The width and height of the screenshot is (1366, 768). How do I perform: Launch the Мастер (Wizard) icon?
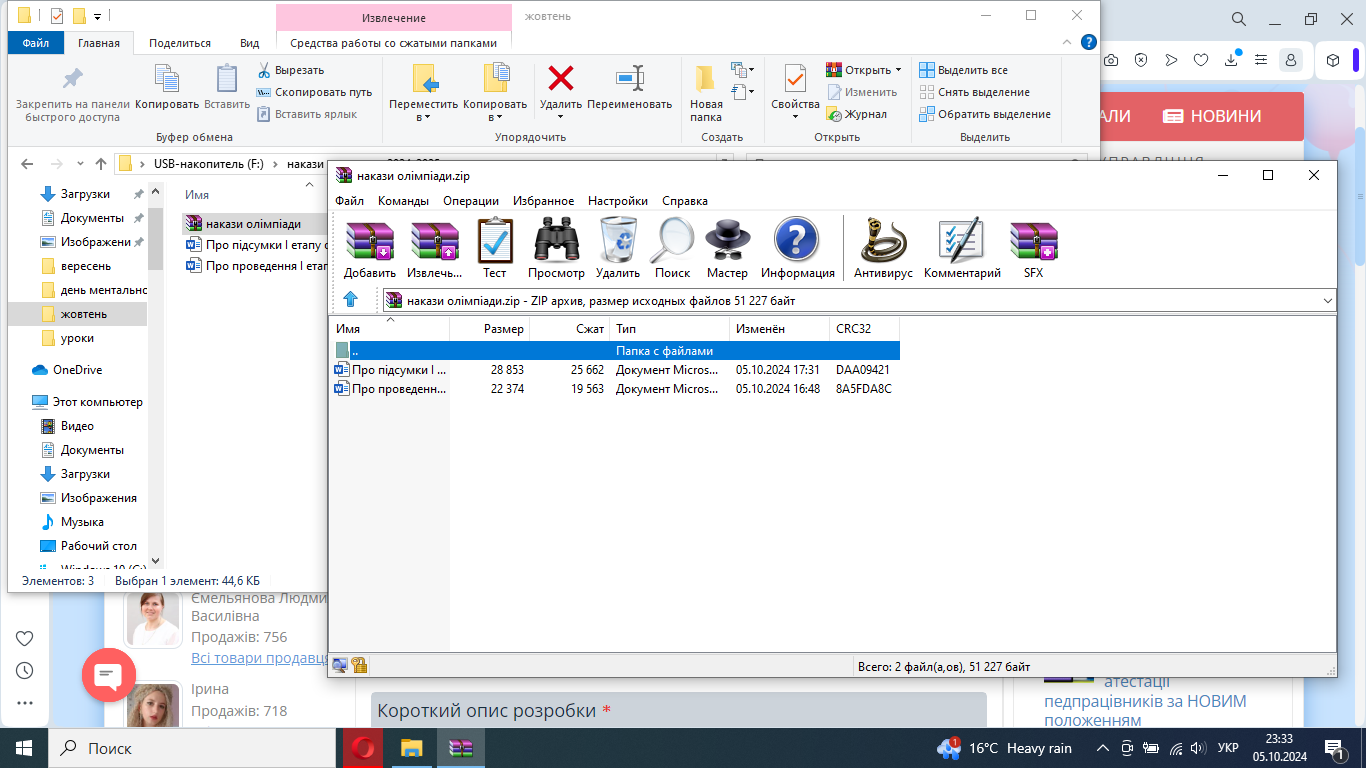(727, 248)
